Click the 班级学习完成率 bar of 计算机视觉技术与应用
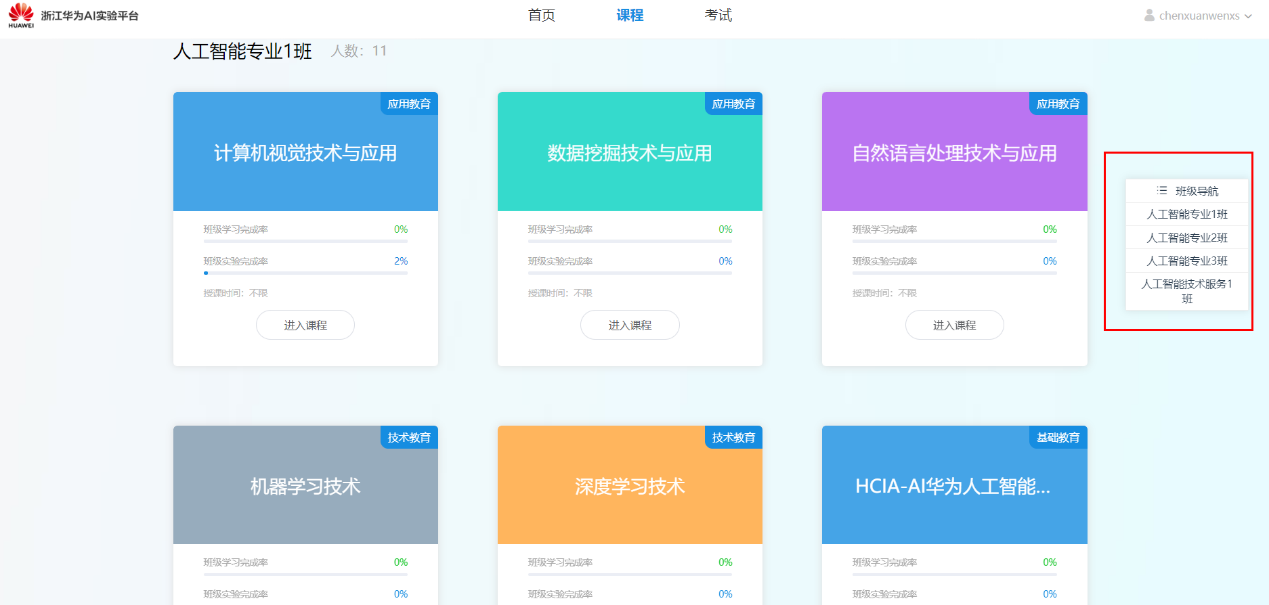Screen dimensions: 1269x605 point(305,241)
